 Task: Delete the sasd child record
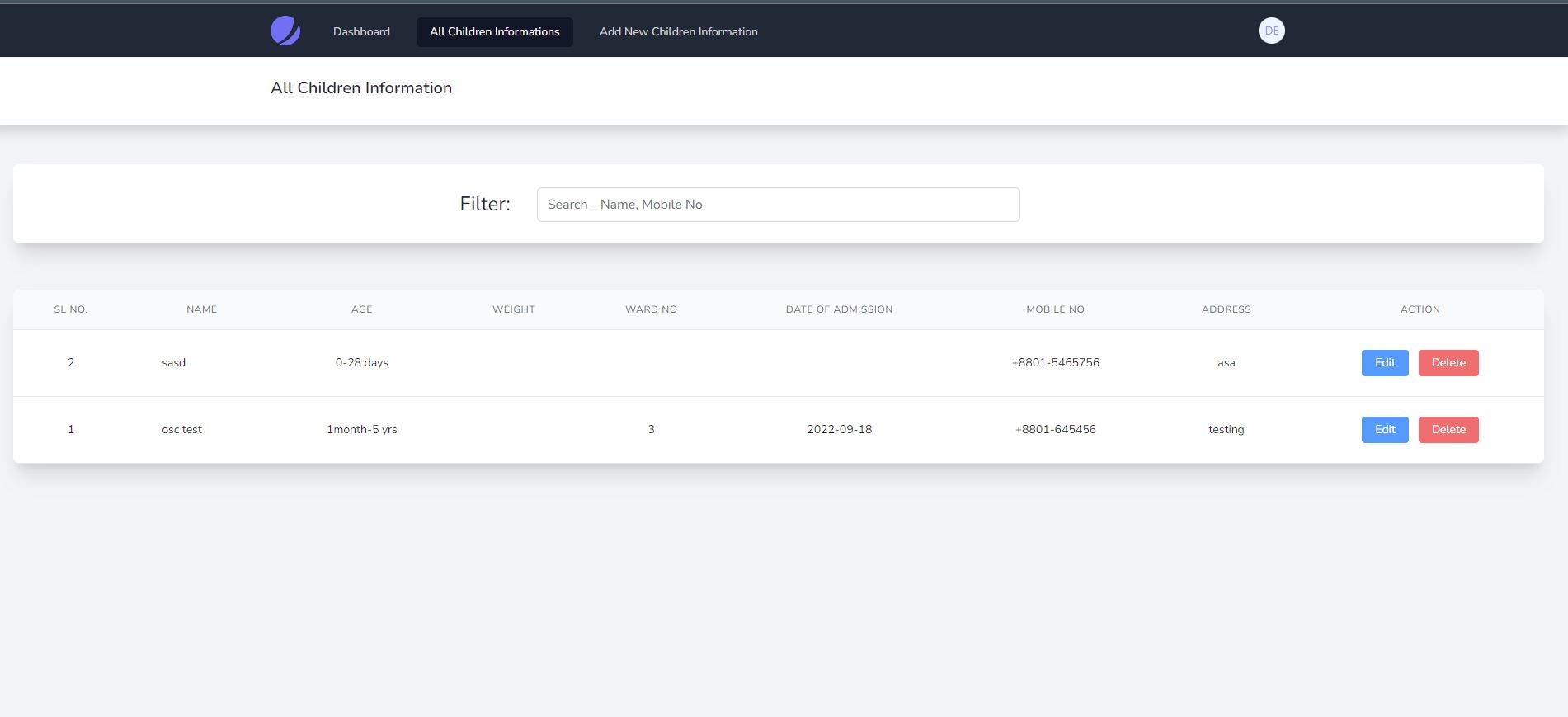1448,363
